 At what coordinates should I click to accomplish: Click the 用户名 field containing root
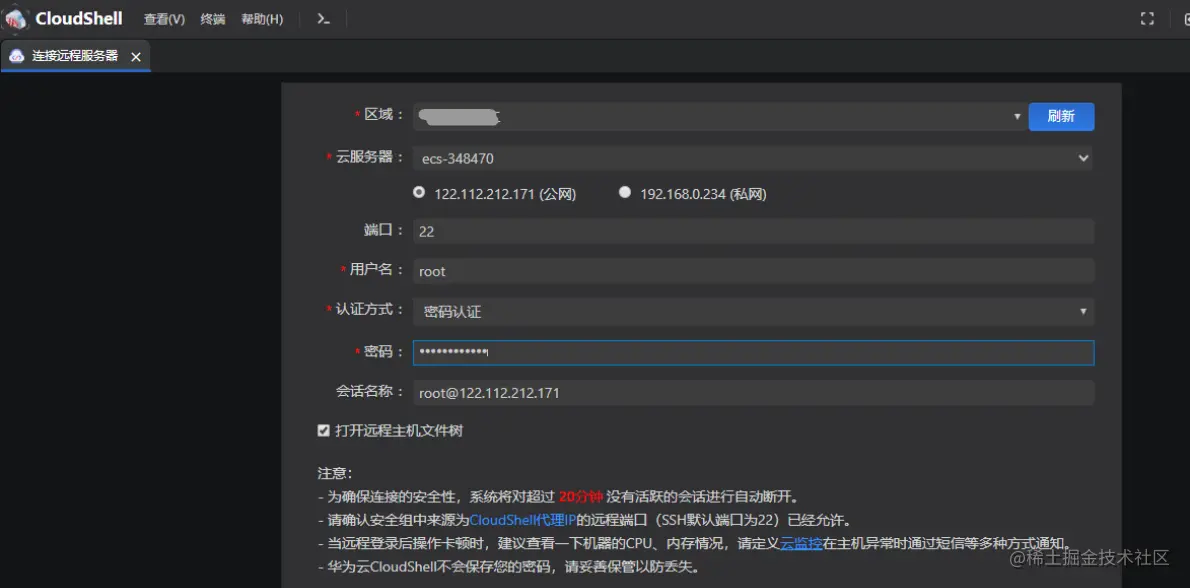[753, 271]
